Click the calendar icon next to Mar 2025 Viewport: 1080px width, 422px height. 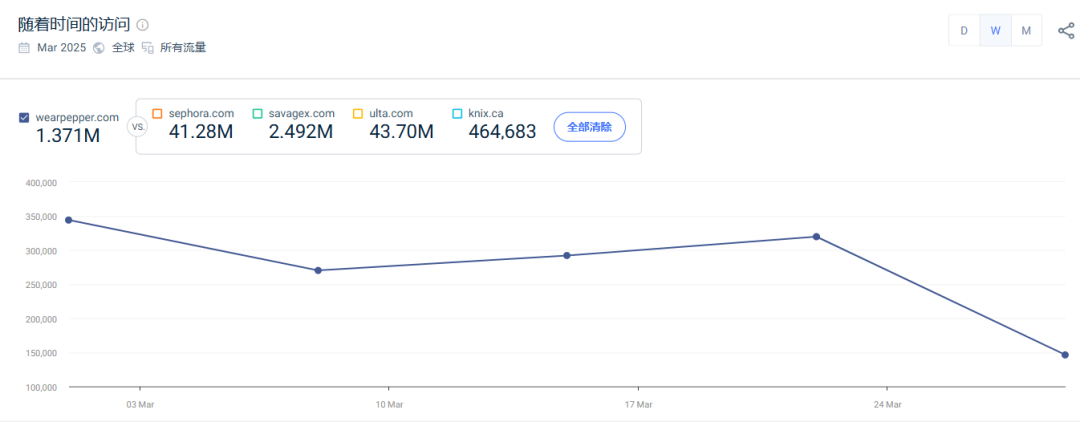[24, 47]
